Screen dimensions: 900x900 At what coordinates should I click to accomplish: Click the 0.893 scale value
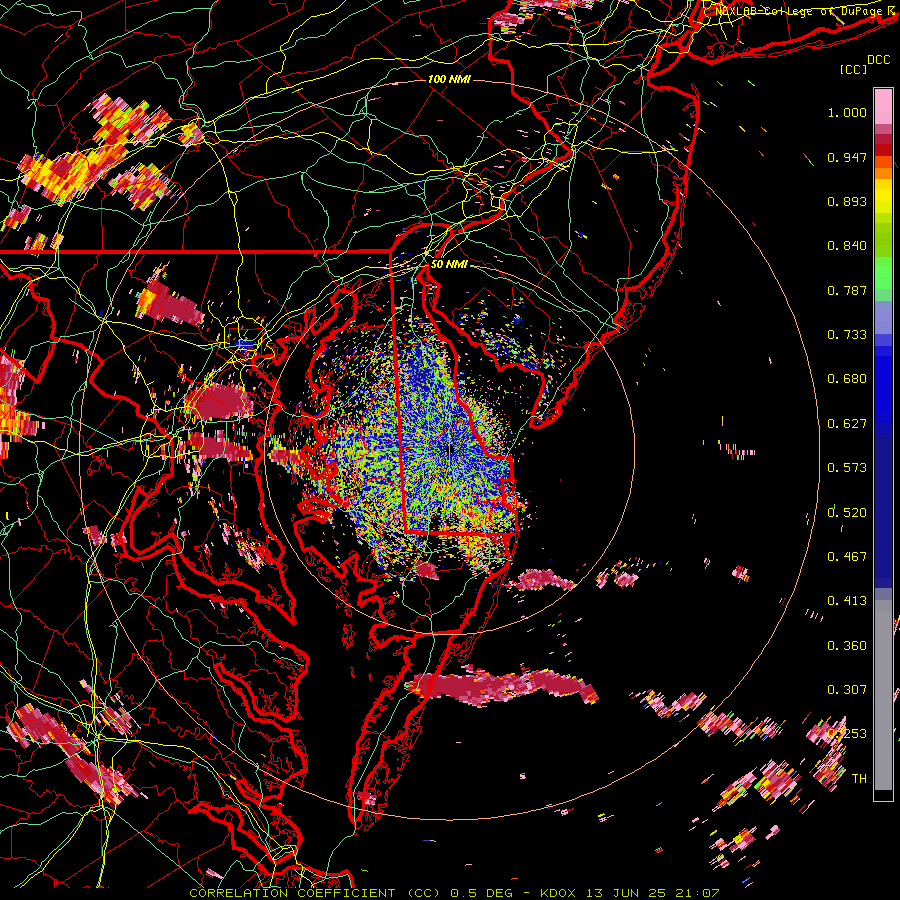[847, 201]
